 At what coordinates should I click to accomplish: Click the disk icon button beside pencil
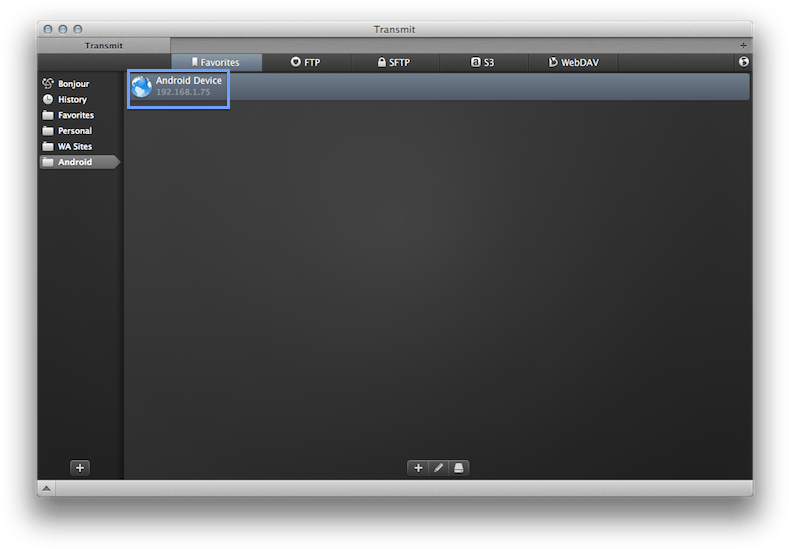(x=458, y=468)
